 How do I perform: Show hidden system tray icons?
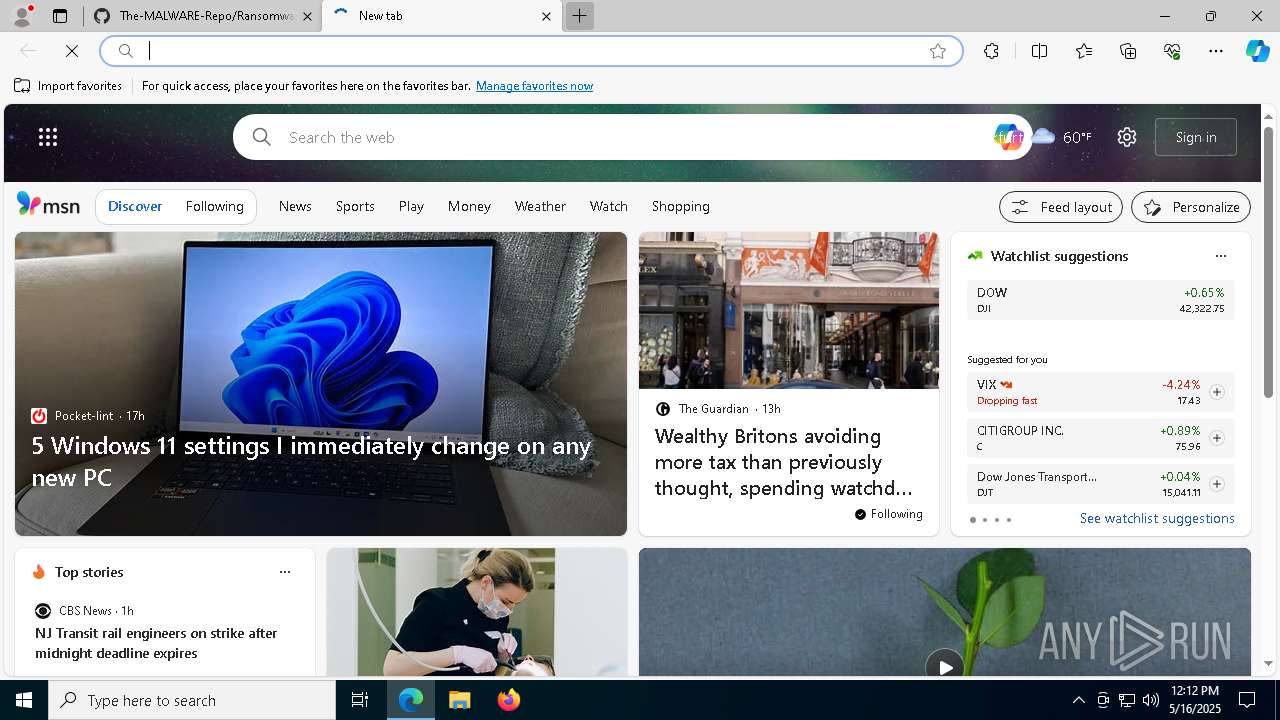click(1078, 700)
